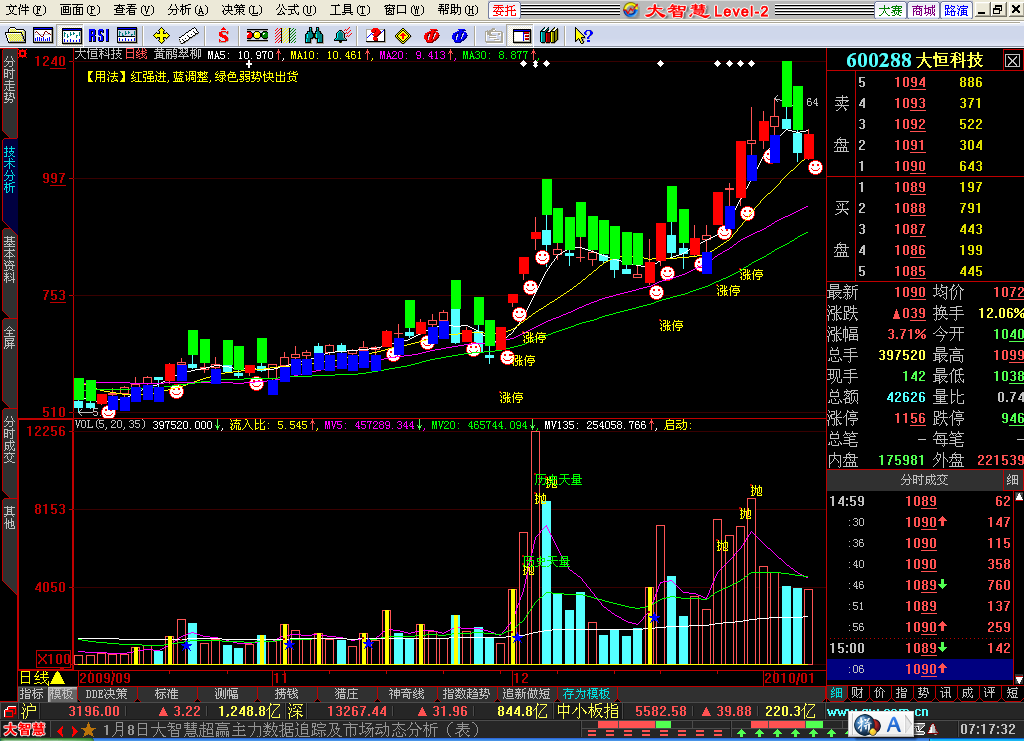Click the 细 detail button beside 分时成交
This screenshot has width=1024, height=741.
point(1012,480)
